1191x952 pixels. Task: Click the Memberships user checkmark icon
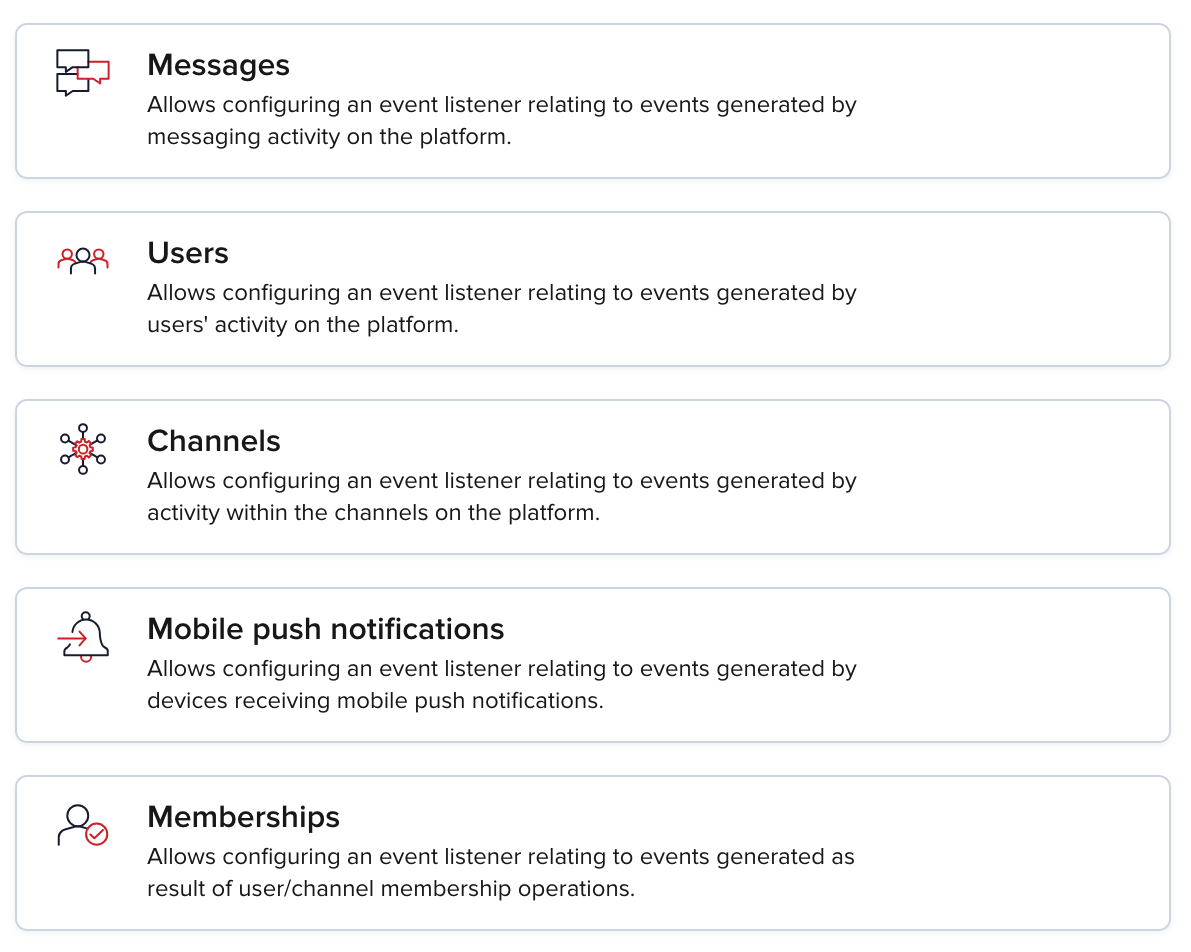point(81,825)
